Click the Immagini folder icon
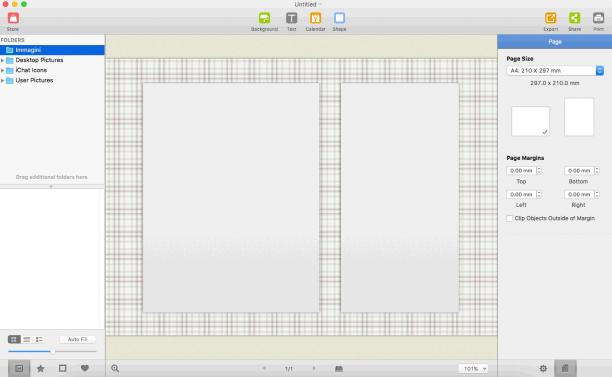 [x=10, y=50]
